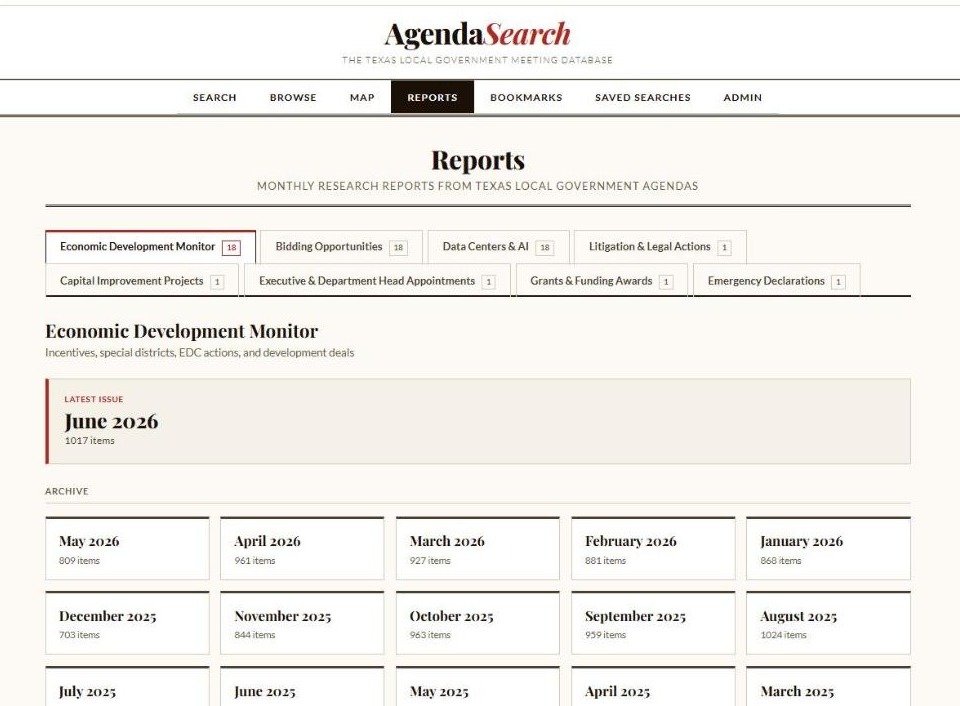
Task: Open the January 2026 archive card
Action: click(828, 549)
